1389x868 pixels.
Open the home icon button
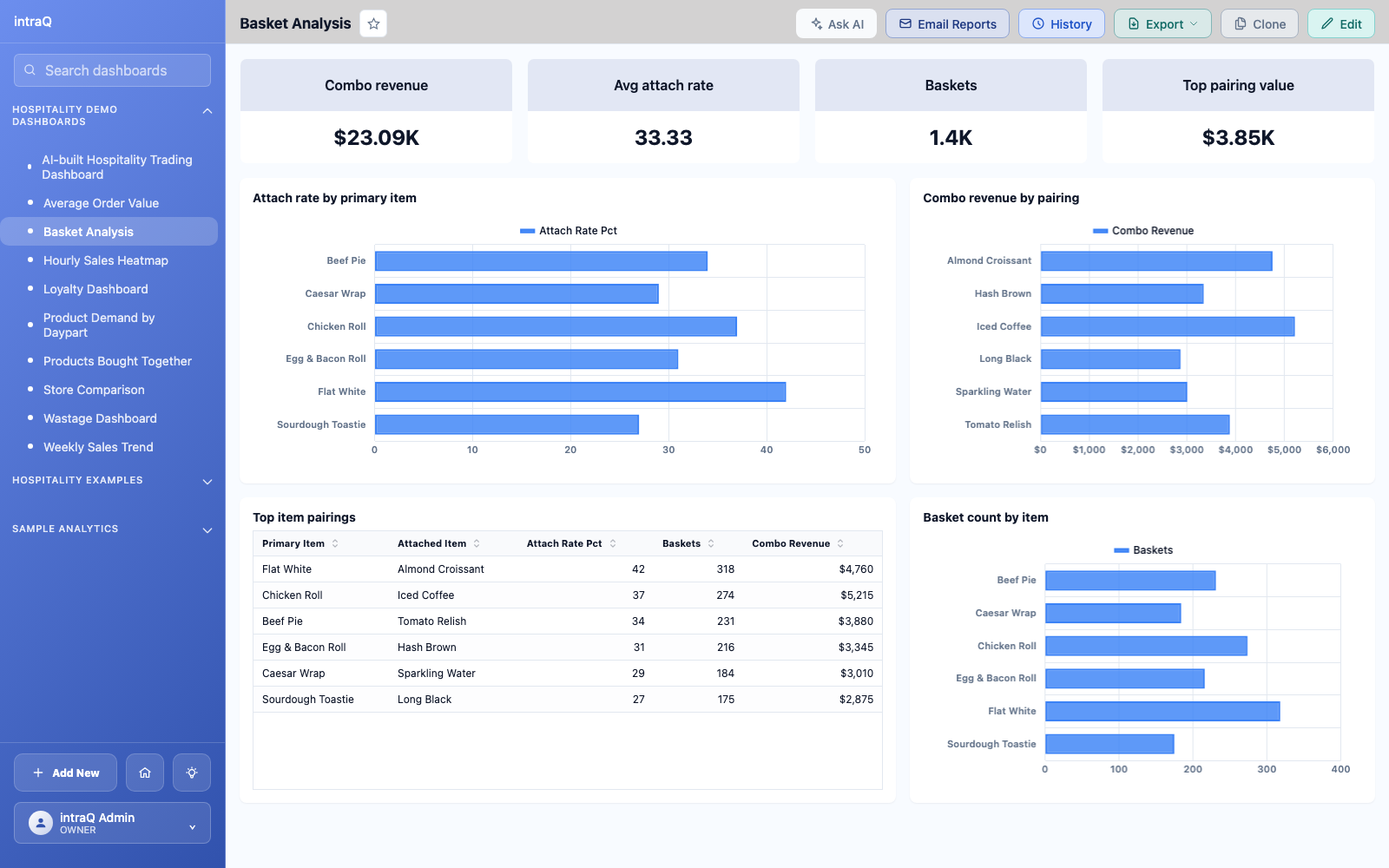pyautogui.click(x=145, y=773)
